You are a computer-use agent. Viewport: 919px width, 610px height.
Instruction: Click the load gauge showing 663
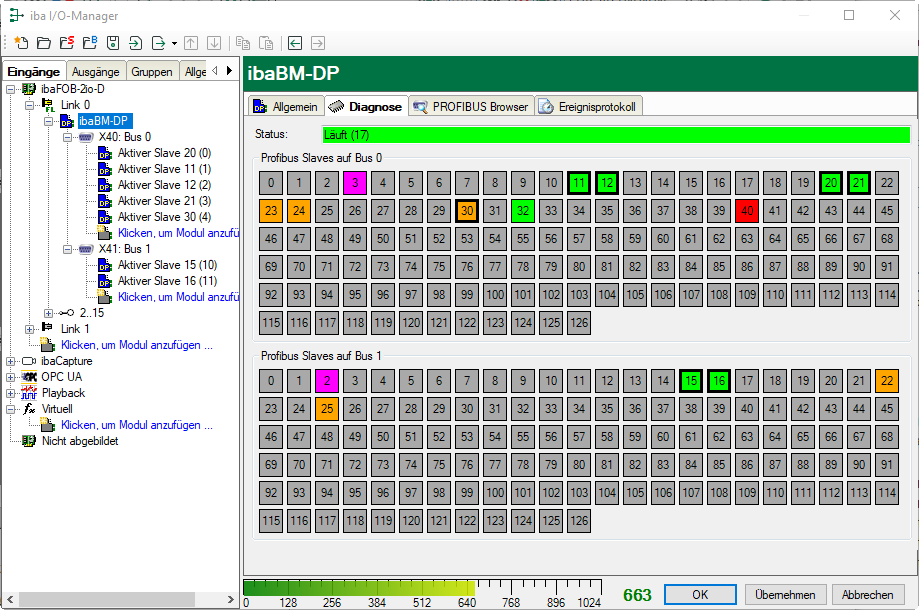pyautogui.click(x=422, y=594)
